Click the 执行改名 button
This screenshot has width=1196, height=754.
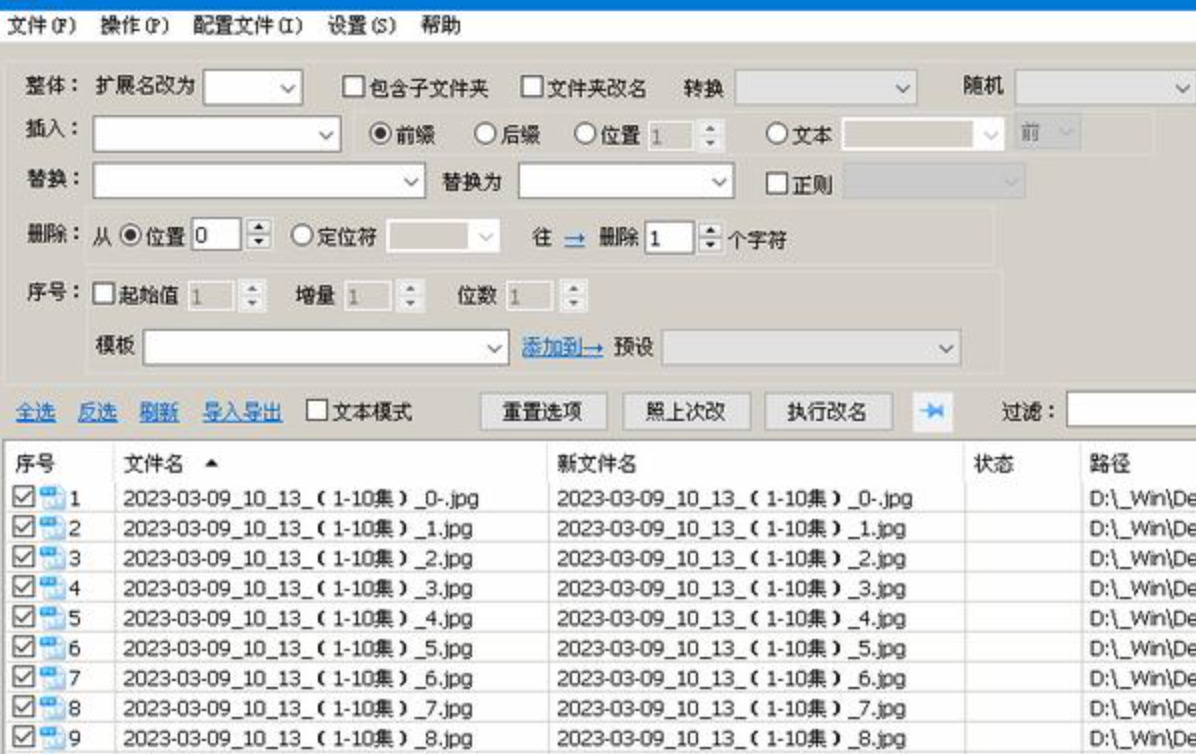(x=828, y=412)
